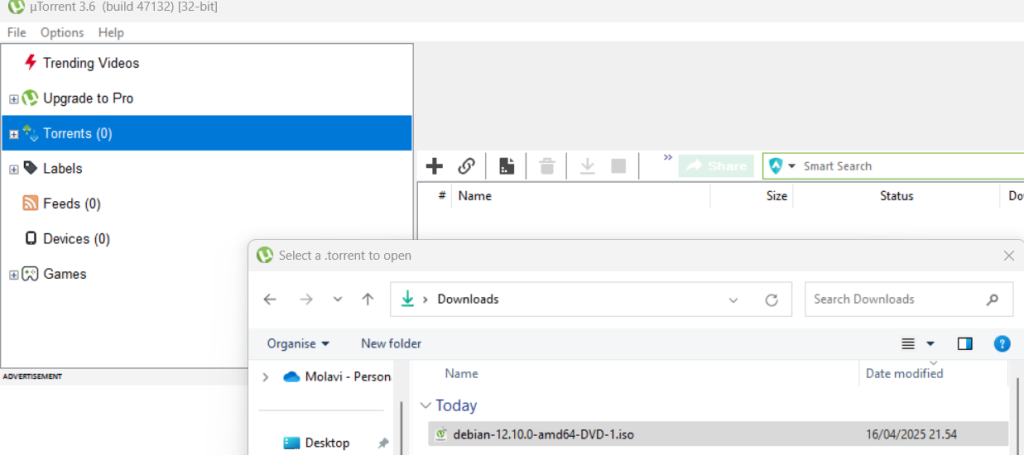Click the Remove torrent trash icon
The height and width of the screenshot is (455, 1024).
tap(547, 166)
